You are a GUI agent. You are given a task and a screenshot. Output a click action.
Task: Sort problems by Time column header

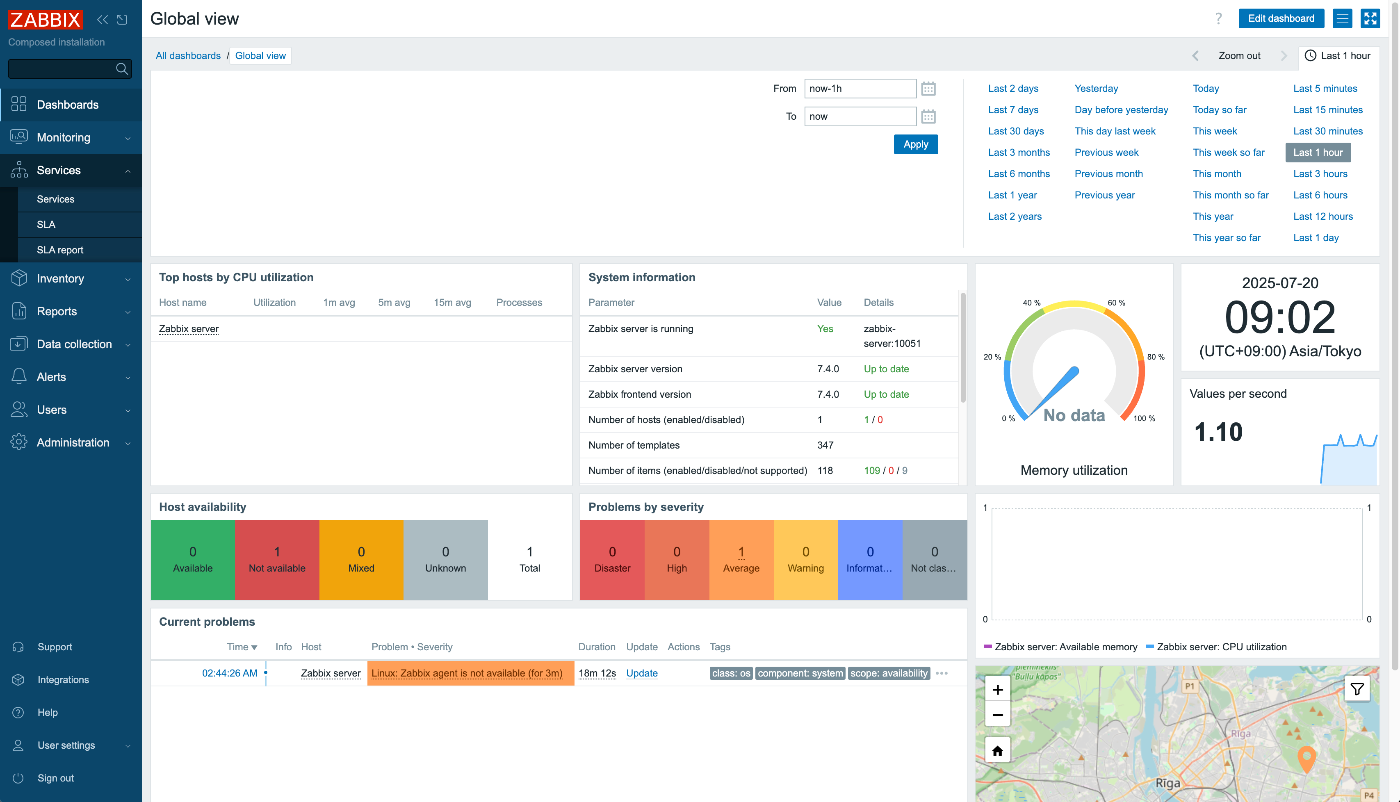(x=242, y=647)
